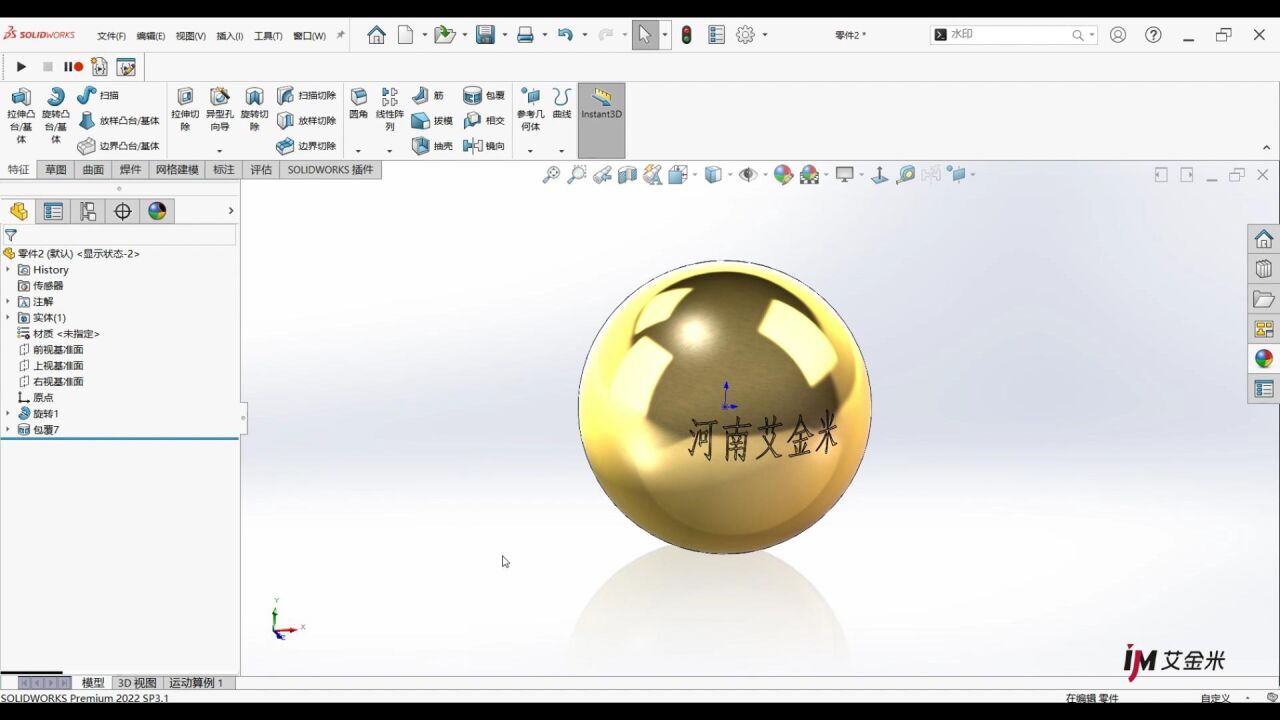Expand more manager tabs with chevron arrow

coord(231,211)
